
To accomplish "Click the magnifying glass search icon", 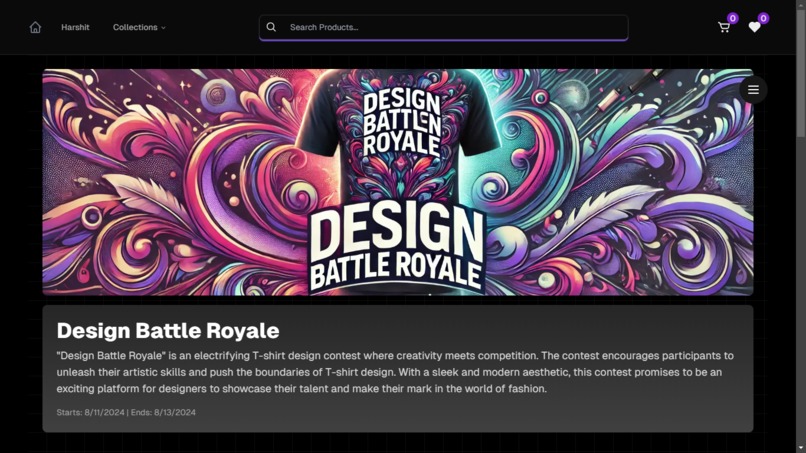I will click(x=271, y=27).
